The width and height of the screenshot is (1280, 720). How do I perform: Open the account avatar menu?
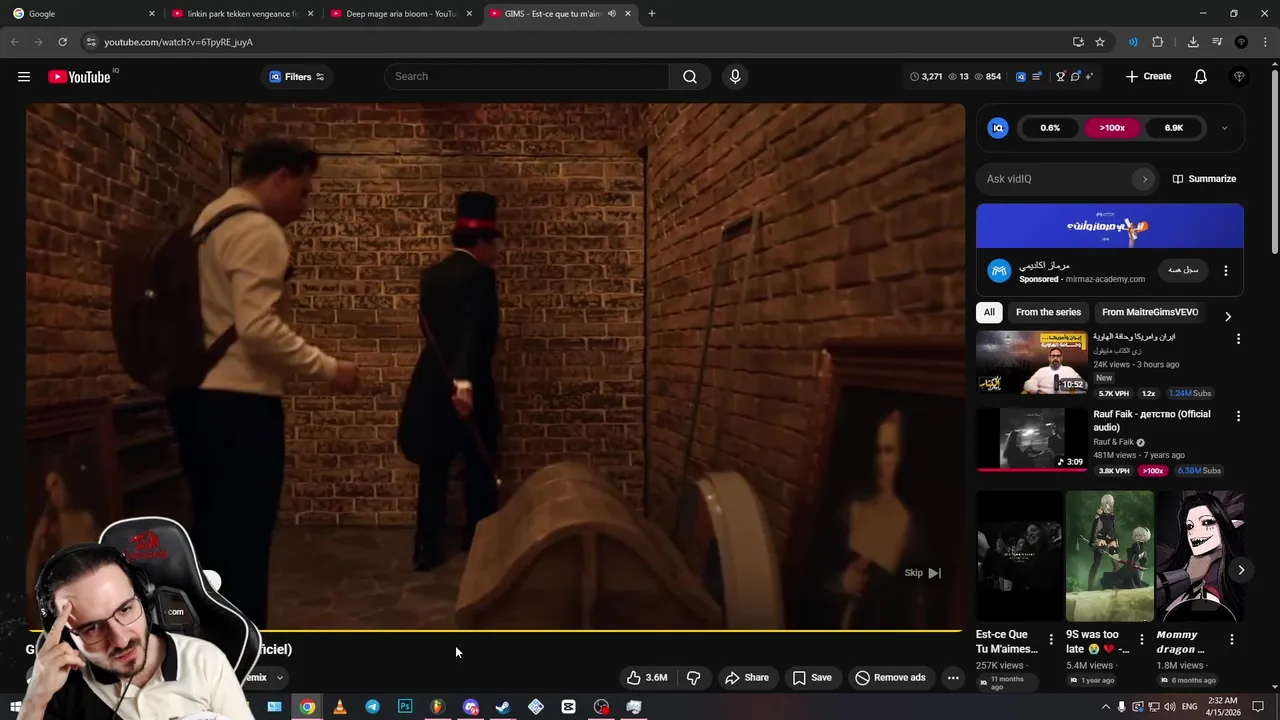[x=1240, y=76]
